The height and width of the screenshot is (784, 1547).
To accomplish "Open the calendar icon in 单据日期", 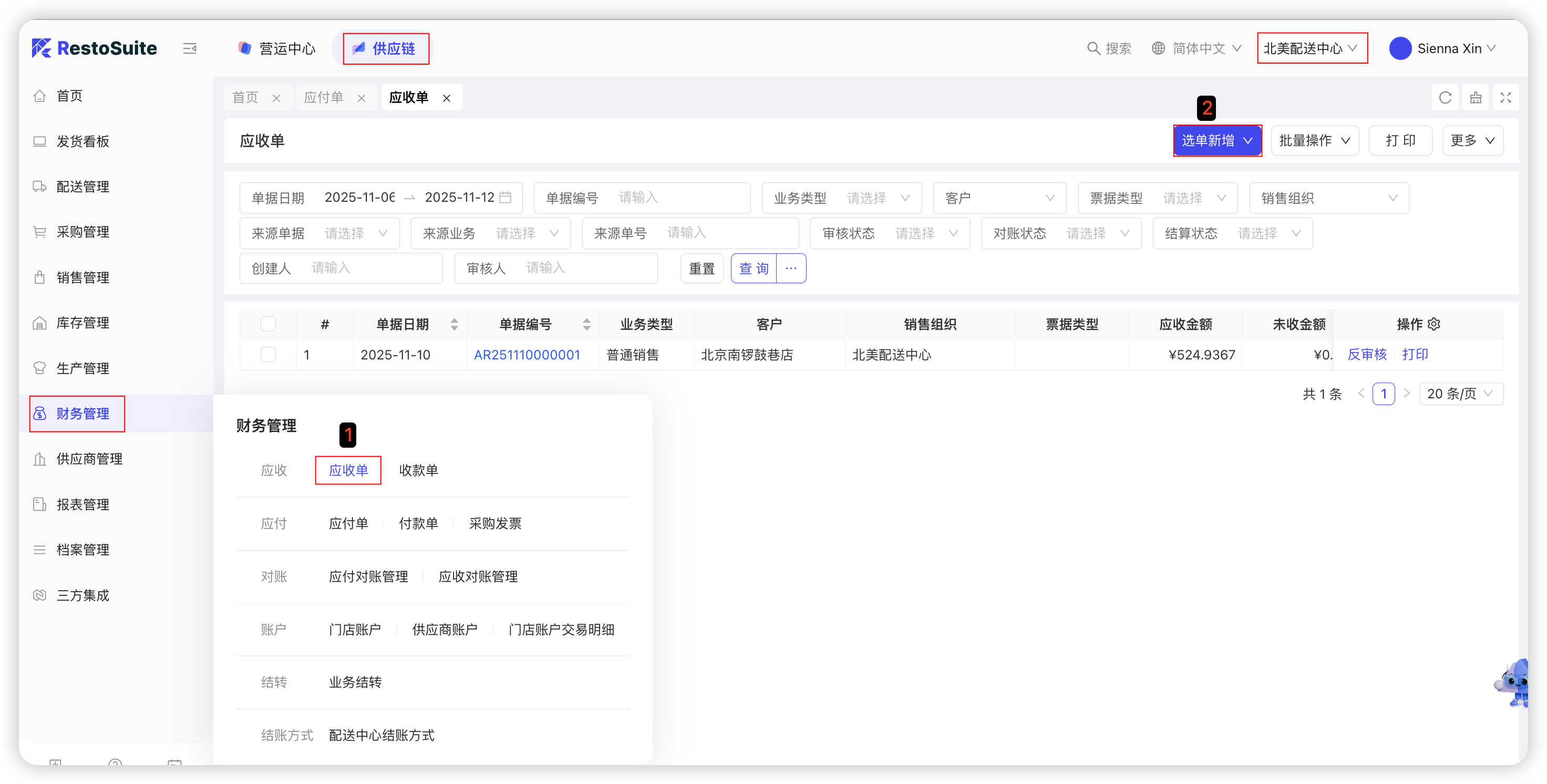I will (506, 198).
